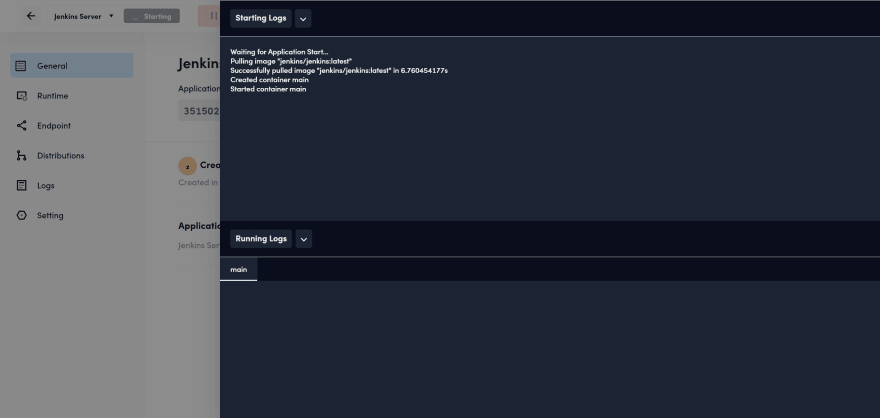Open the Jenkins Server application dropdown
The image size is (880, 418).
84,16
